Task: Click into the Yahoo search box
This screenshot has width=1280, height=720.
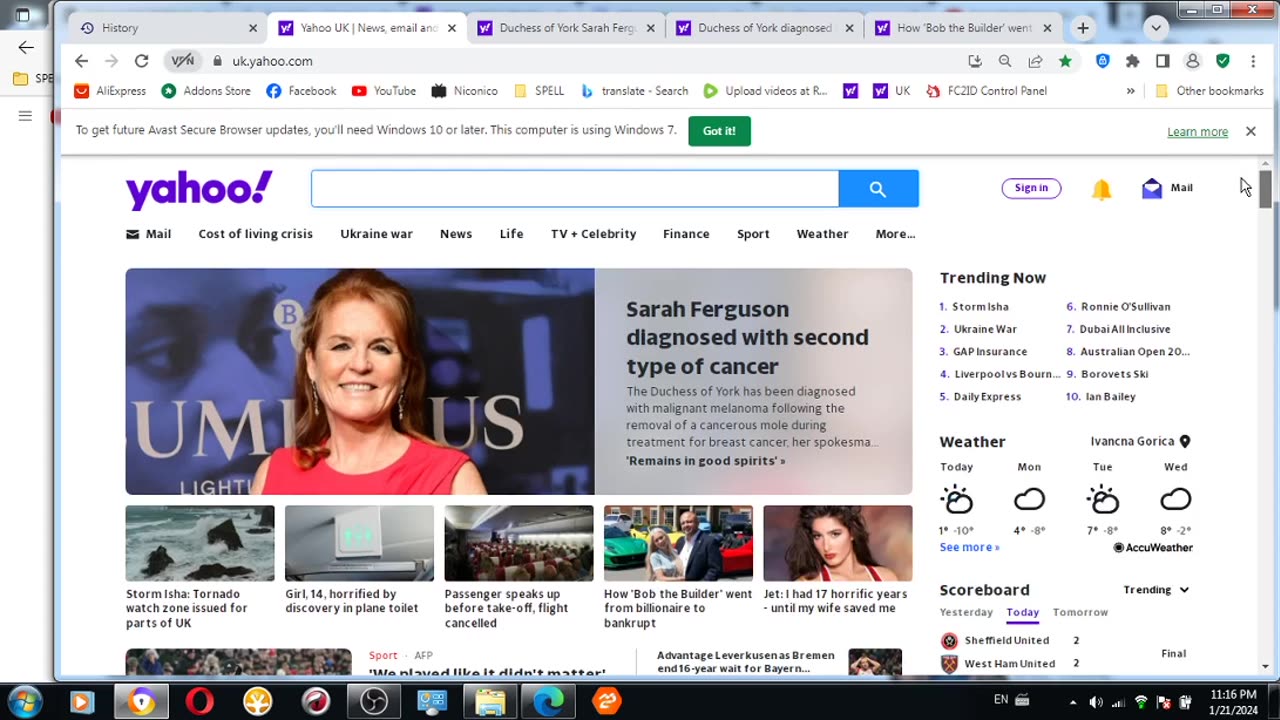Action: (x=575, y=188)
